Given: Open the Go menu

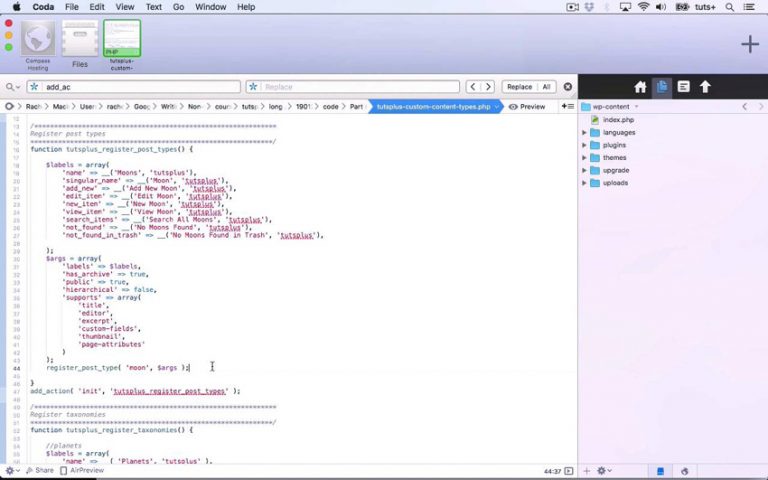Looking at the screenshot, I should pos(178,7).
